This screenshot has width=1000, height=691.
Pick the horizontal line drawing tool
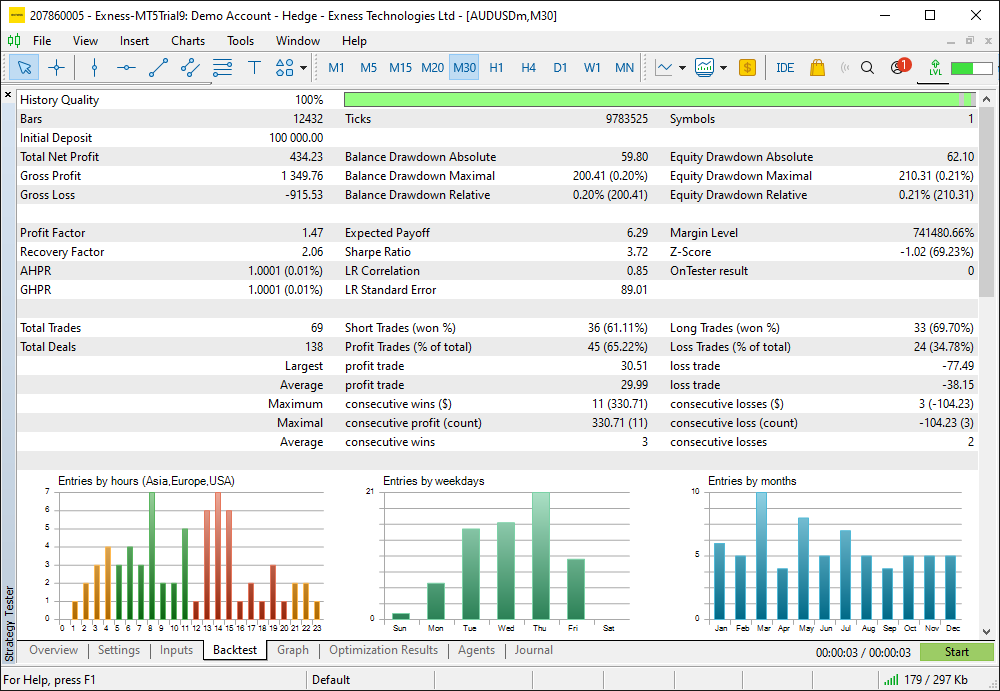[x=126, y=67]
